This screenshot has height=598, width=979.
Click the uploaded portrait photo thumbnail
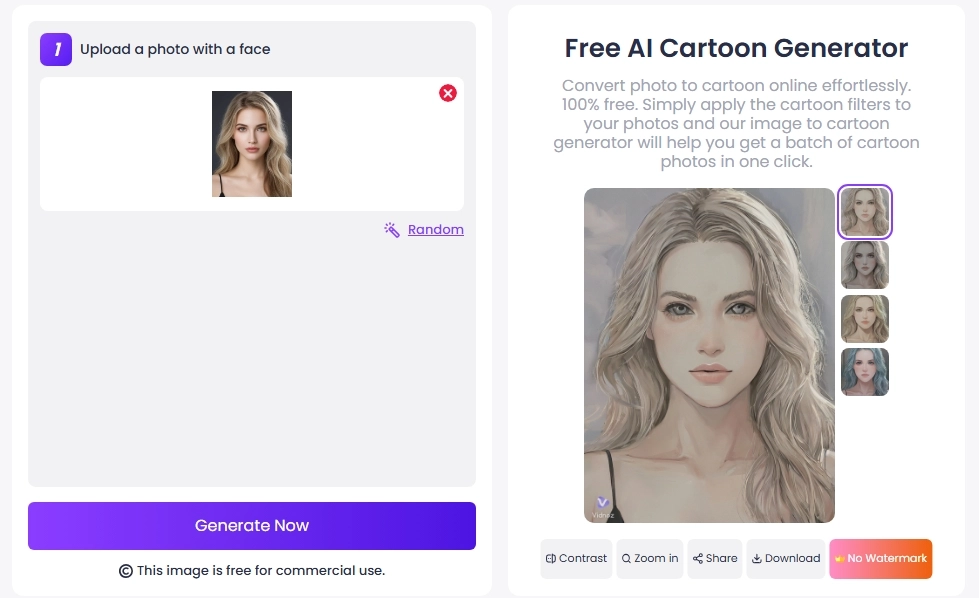point(252,144)
